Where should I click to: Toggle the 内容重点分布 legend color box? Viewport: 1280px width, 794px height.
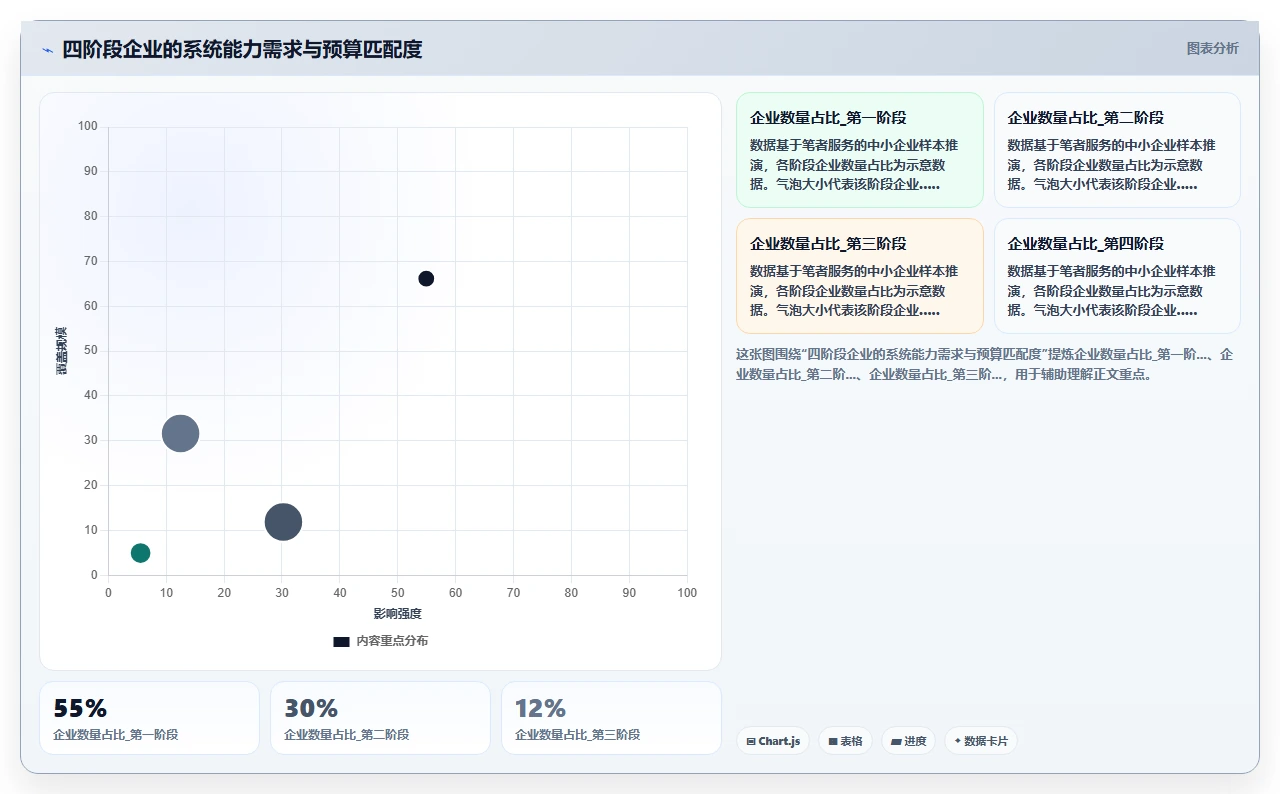pos(341,641)
